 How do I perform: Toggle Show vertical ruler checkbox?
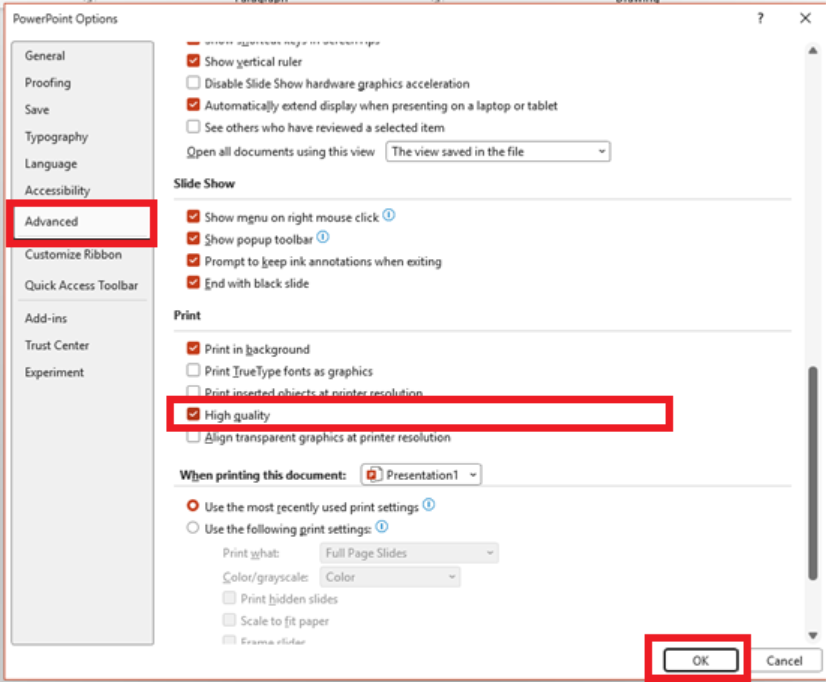point(193,61)
